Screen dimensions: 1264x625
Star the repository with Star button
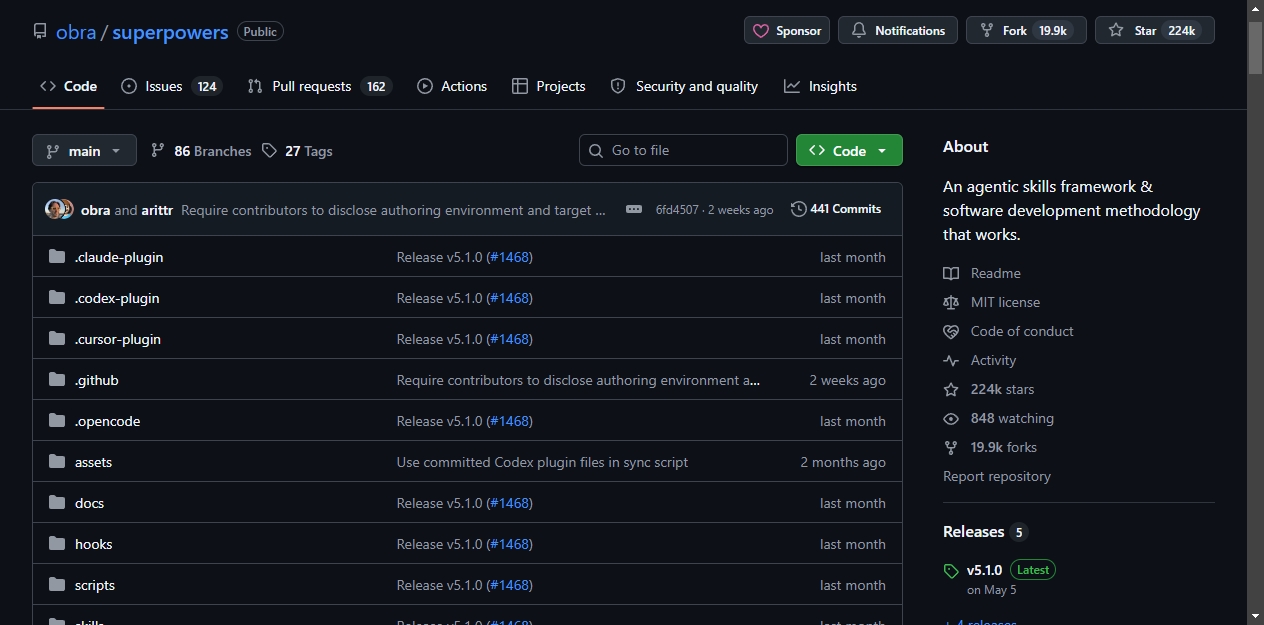click(x=1155, y=31)
